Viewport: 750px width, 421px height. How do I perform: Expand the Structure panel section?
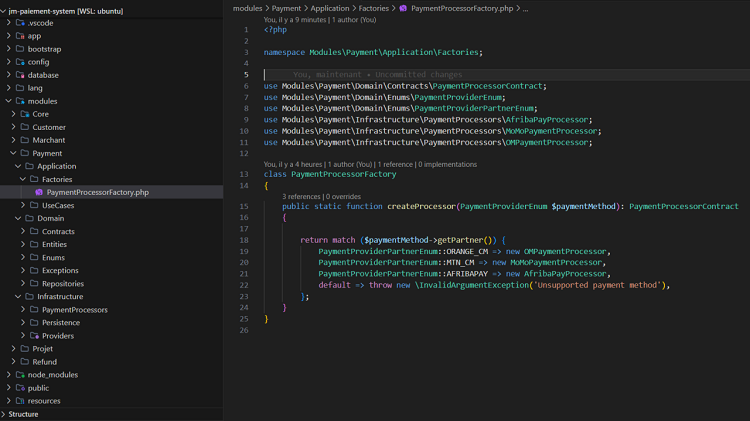tap(3, 414)
